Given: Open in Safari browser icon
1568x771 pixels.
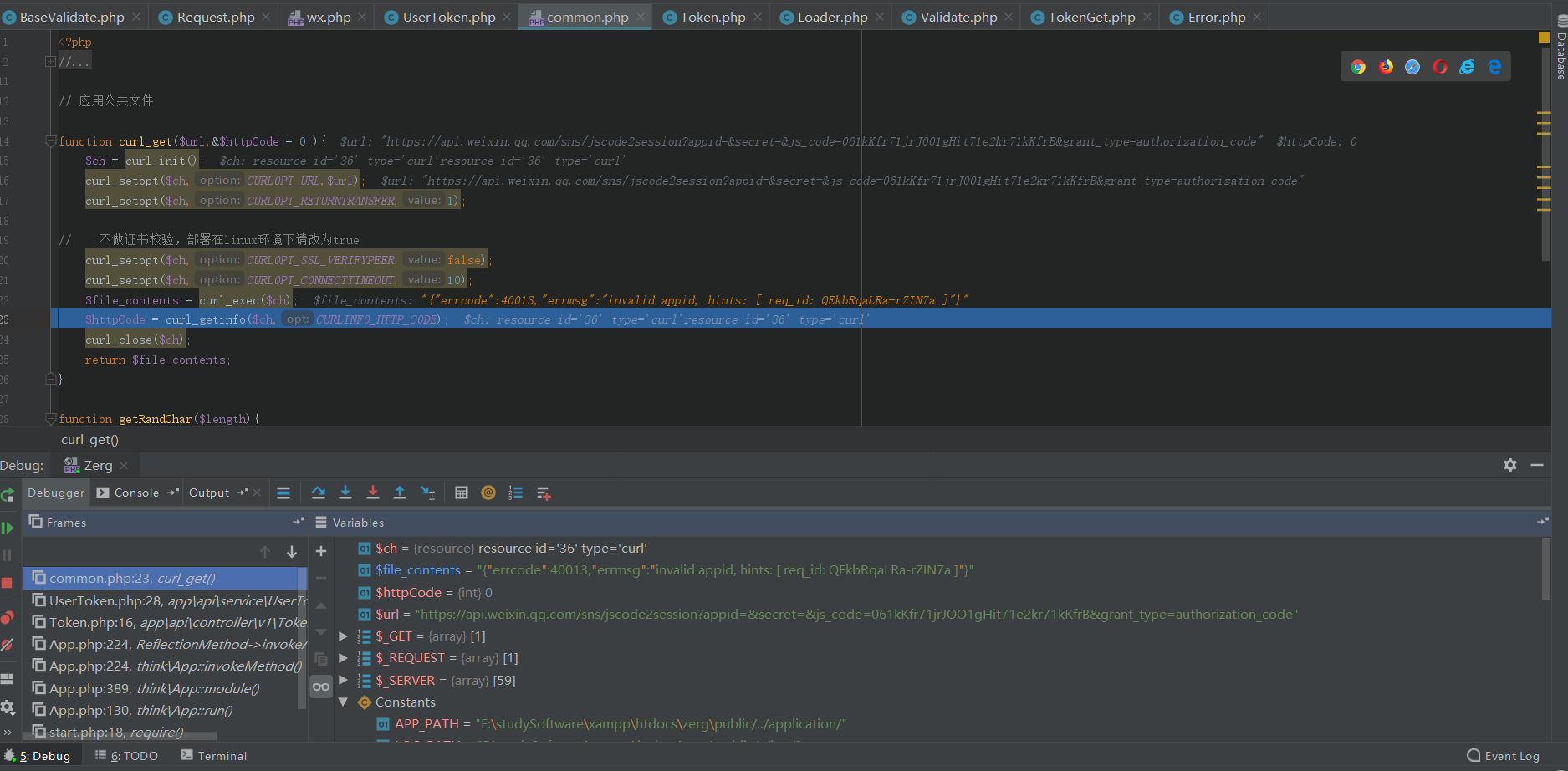Looking at the screenshot, I should click(x=1412, y=67).
